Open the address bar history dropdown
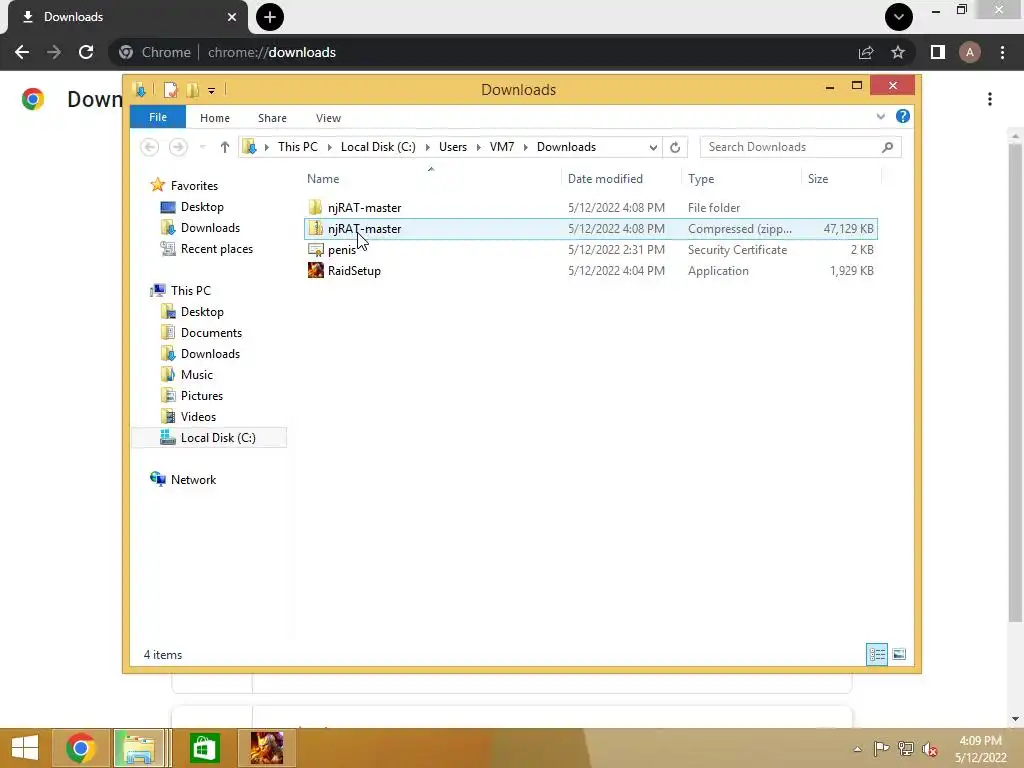 coord(653,148)
